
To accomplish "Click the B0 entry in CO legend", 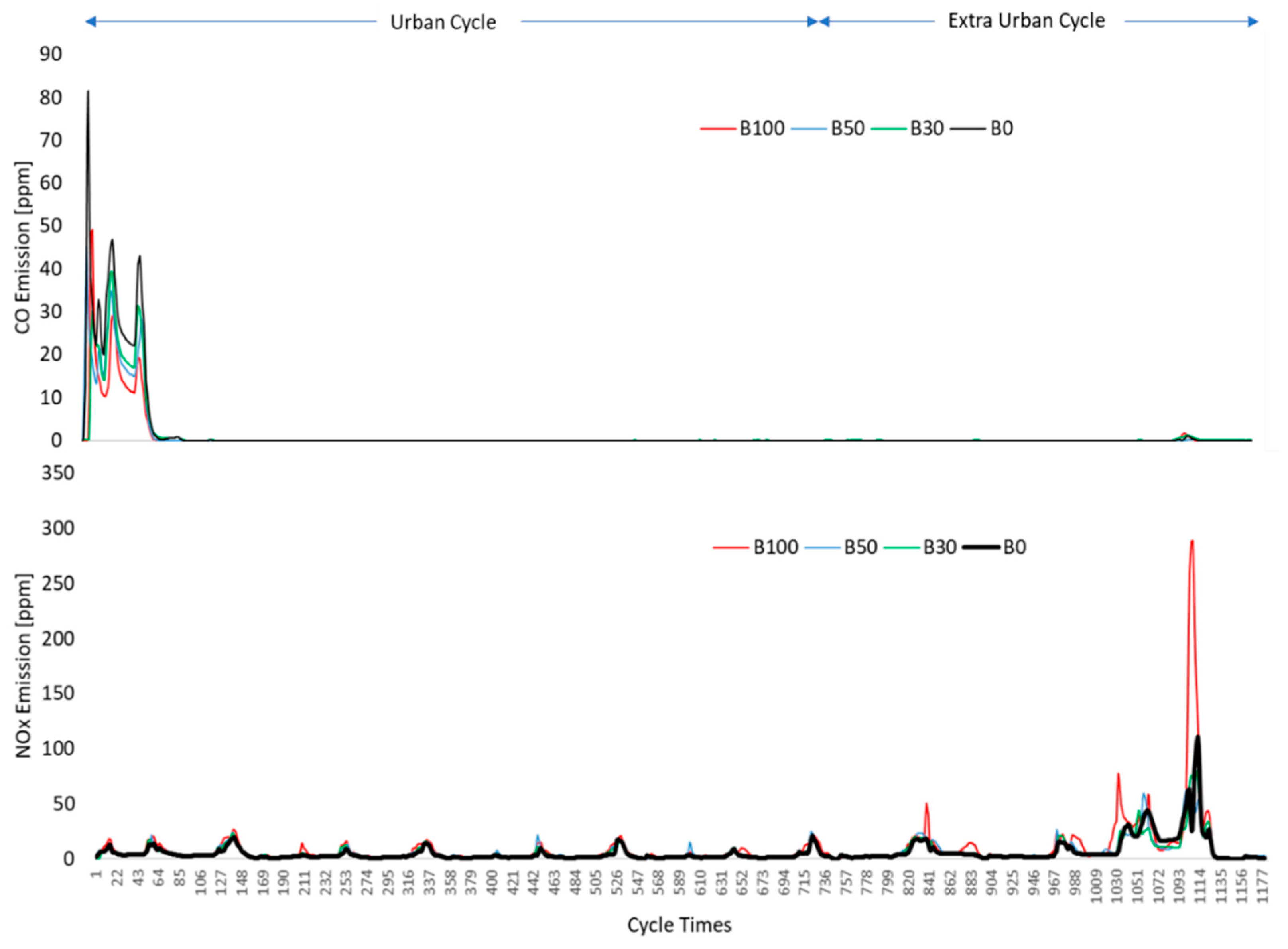I will coord(1001,129).
